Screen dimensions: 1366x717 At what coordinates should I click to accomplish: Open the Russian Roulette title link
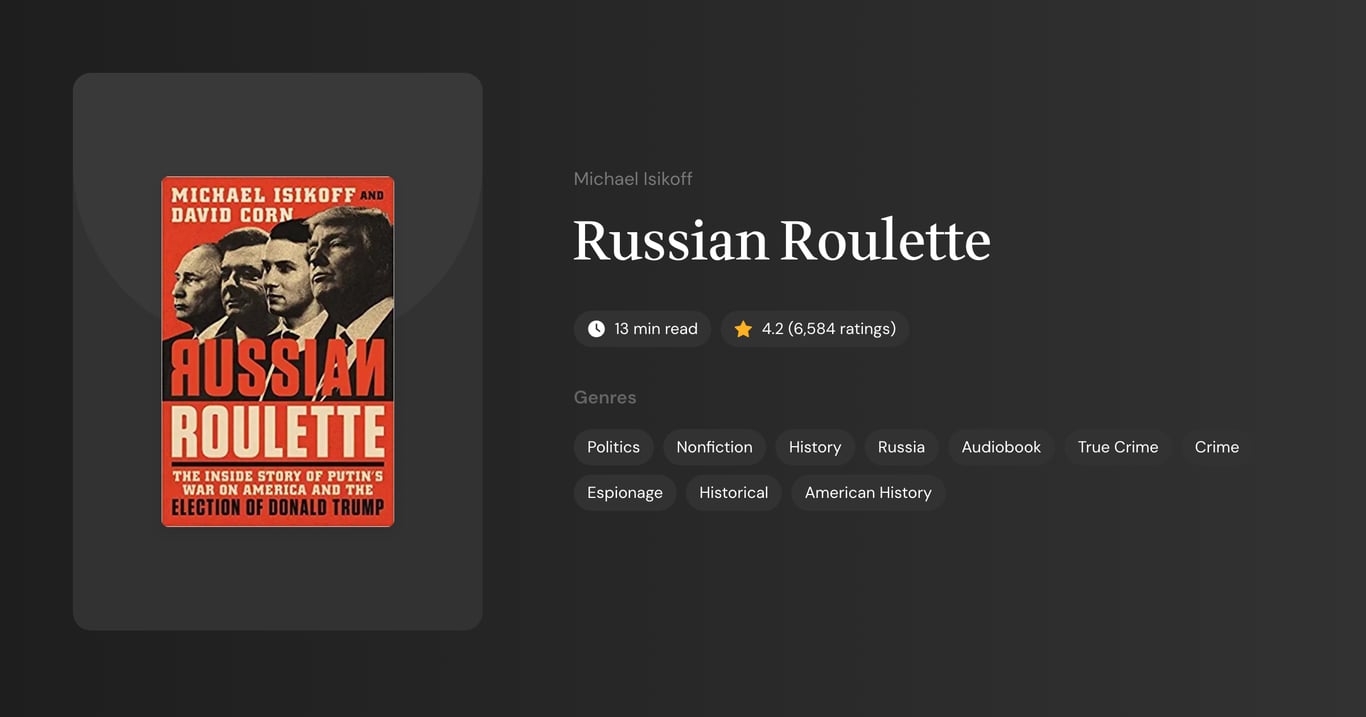pyautogui.click(x=781, y=241)
